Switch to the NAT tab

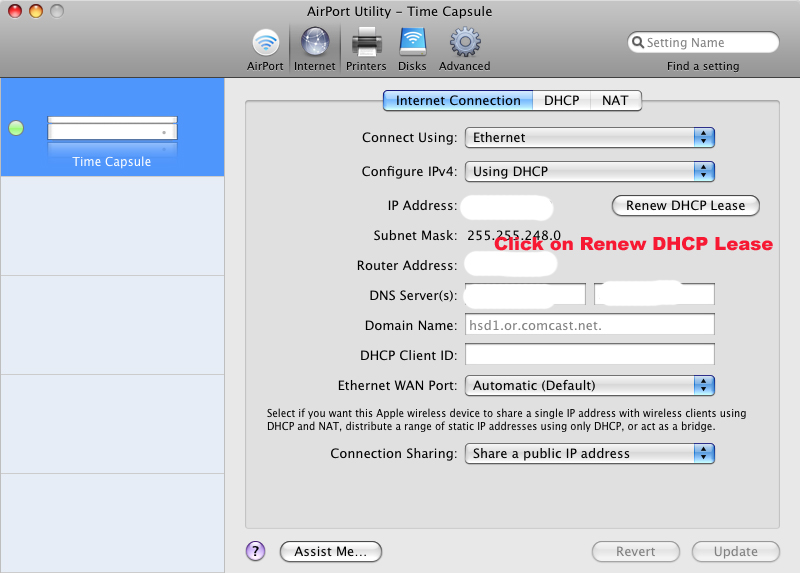tap(615, 101)
